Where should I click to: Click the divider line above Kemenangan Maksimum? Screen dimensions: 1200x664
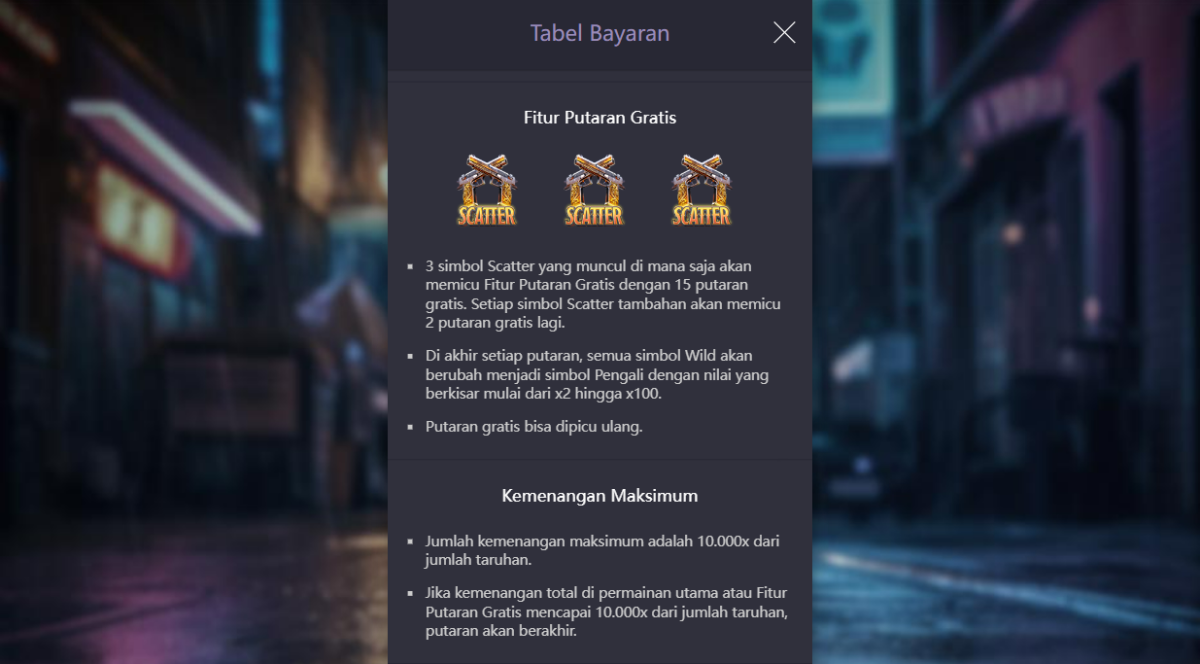(x=600, y=460)
